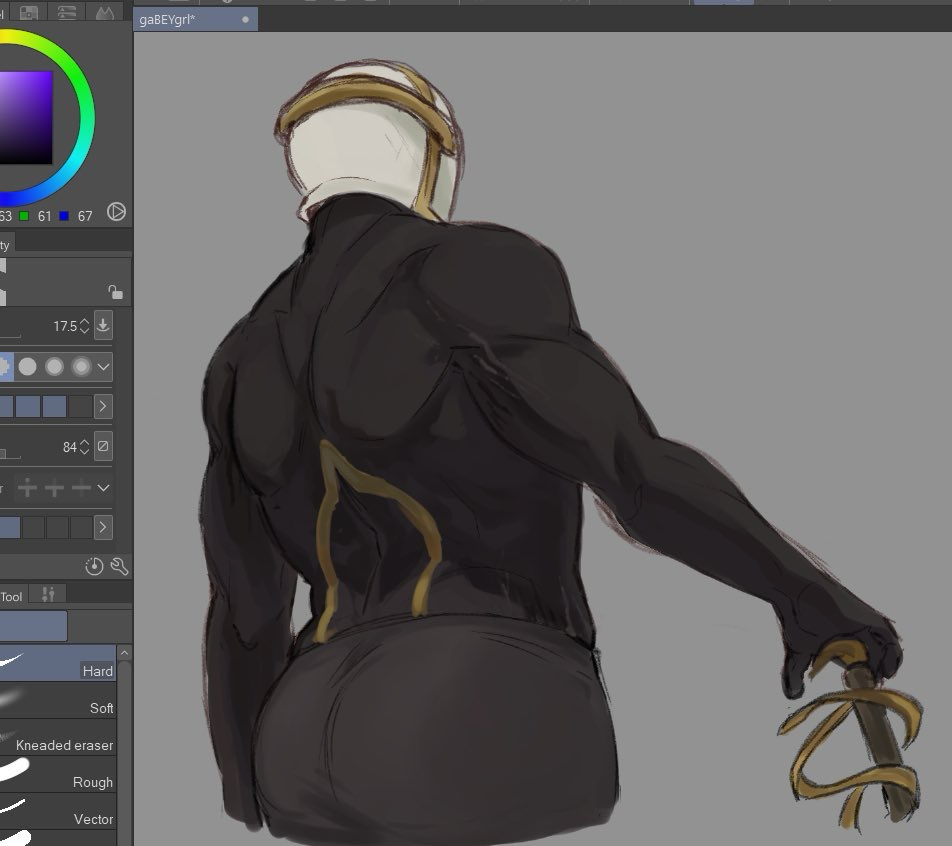Open the dropdown next to the plus icons
The width and height of the screenshot is (952, 846).
point(104,488)
